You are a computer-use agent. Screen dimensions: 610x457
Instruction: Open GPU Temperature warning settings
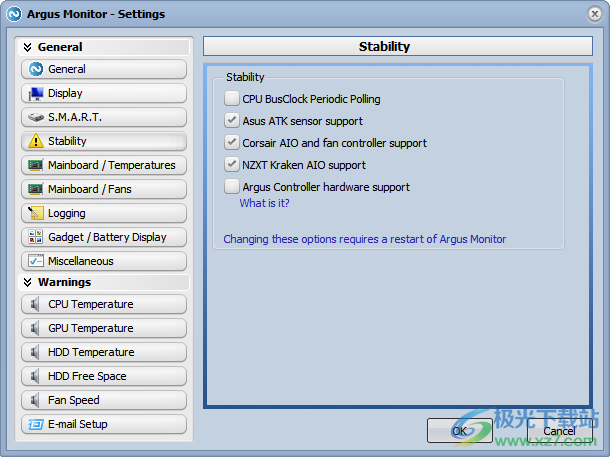[x=104, y=328]
